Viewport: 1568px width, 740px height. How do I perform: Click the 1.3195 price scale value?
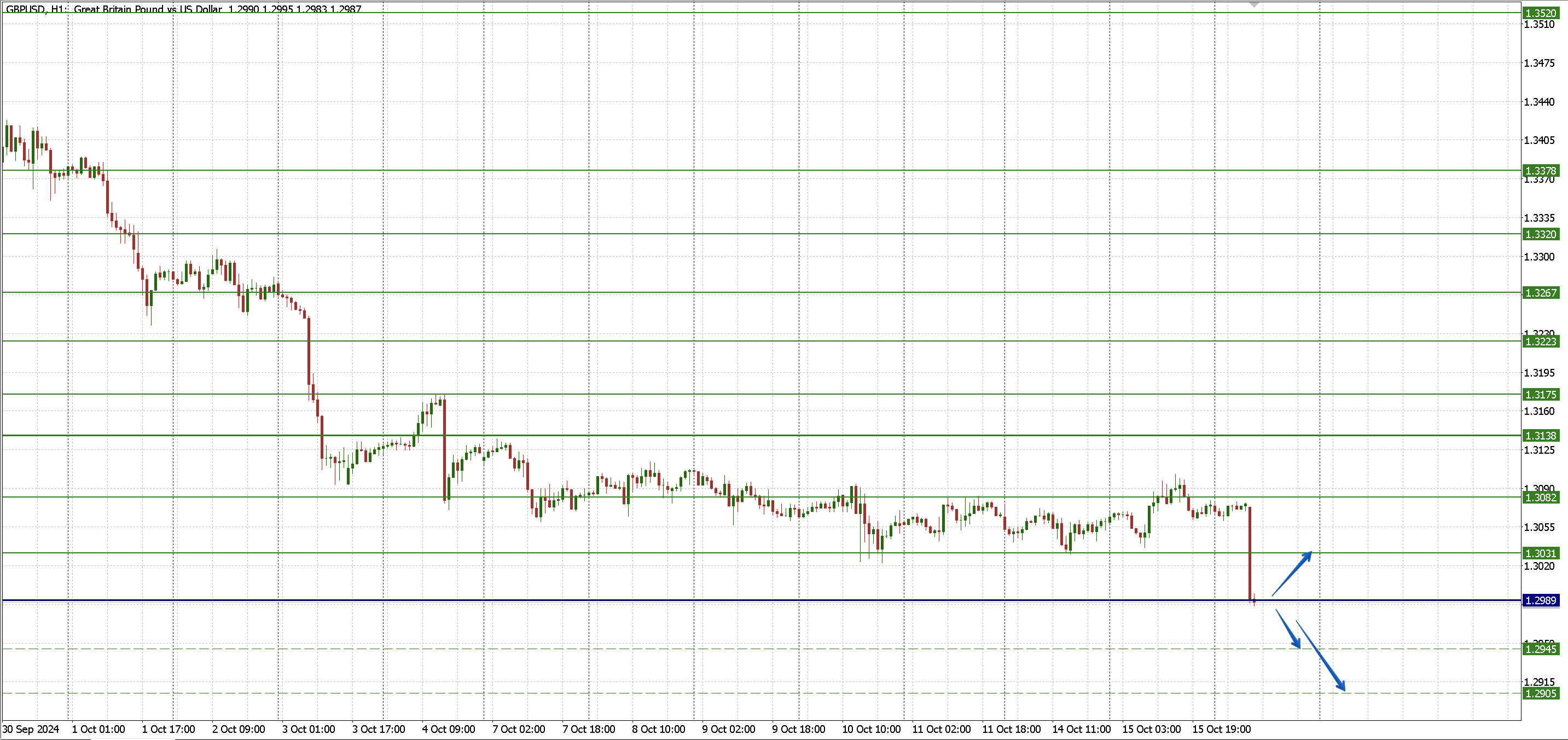pyautogui.click(x=1540, y=372)
